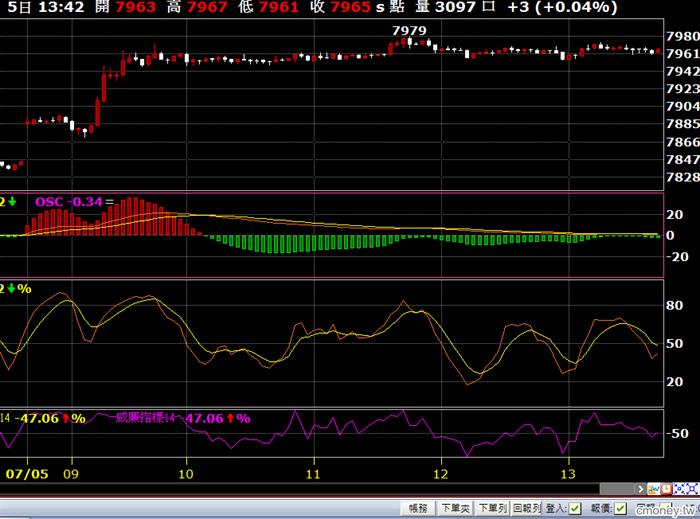Click the 7980 price axis label
Screen dimensions: 700x519
683,36
